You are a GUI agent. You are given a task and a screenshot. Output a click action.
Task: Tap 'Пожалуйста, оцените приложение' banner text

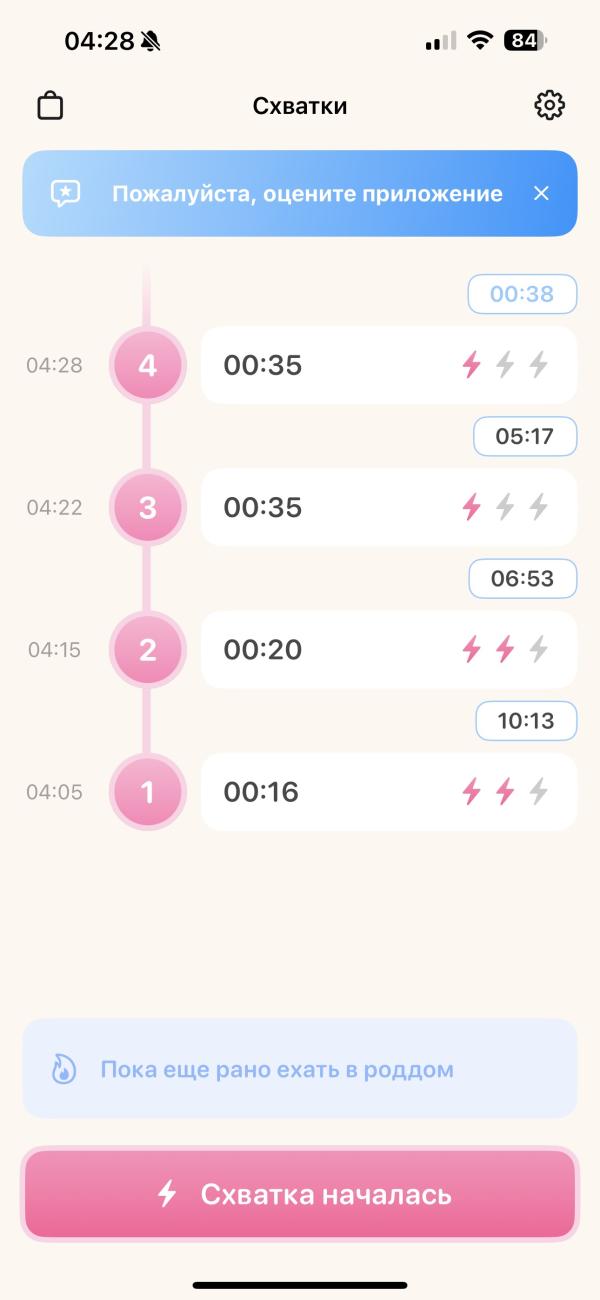[x=307, y=193]
